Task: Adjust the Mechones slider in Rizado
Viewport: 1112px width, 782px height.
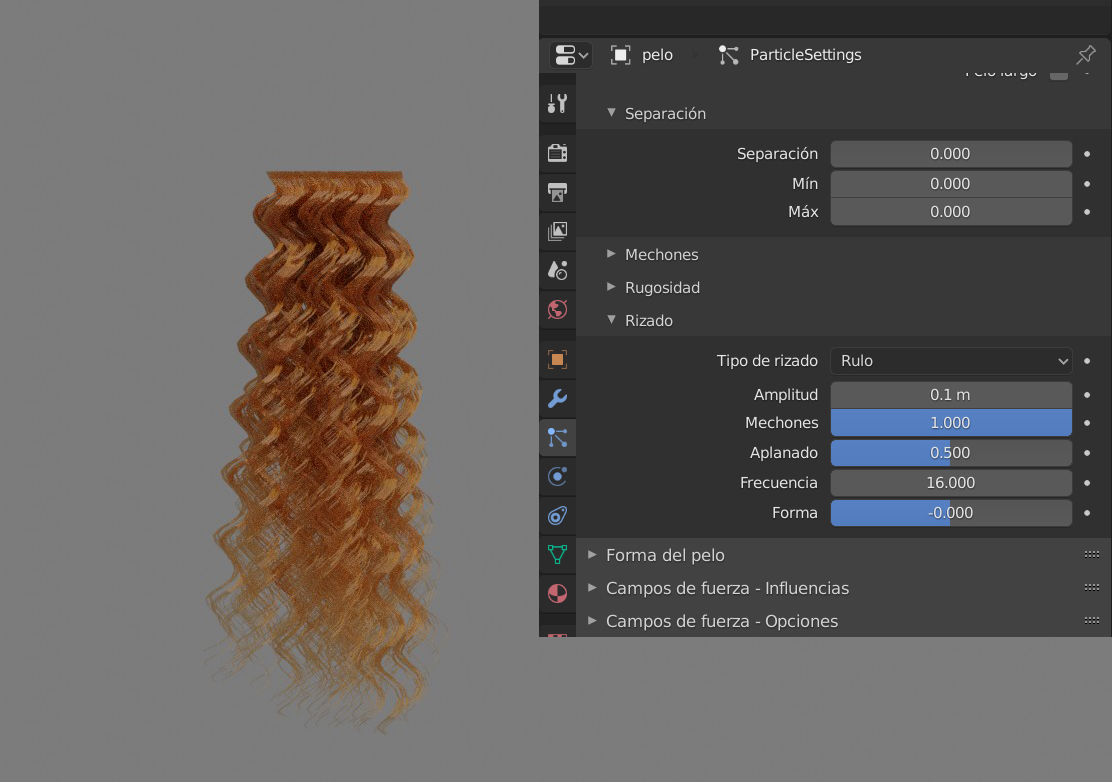Action: pyautogui.click(x=951, y=423)
